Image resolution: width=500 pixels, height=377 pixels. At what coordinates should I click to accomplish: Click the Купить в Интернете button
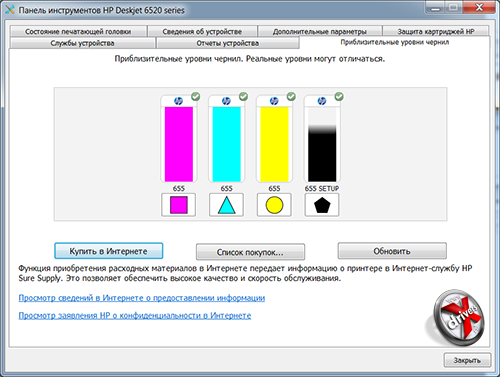point(109,251)
